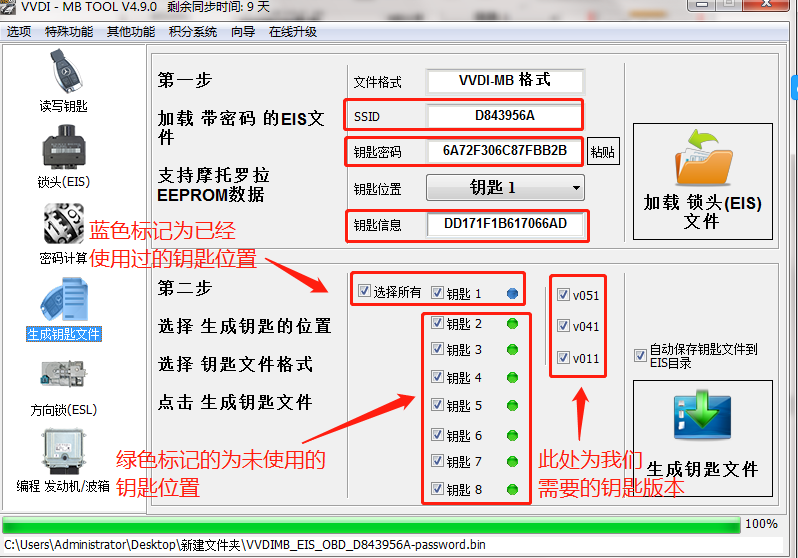Click the 加载 锁头(EIS) 文件 folder icon
This screenshot has width=798, height=558.
(x=703, y=157)
